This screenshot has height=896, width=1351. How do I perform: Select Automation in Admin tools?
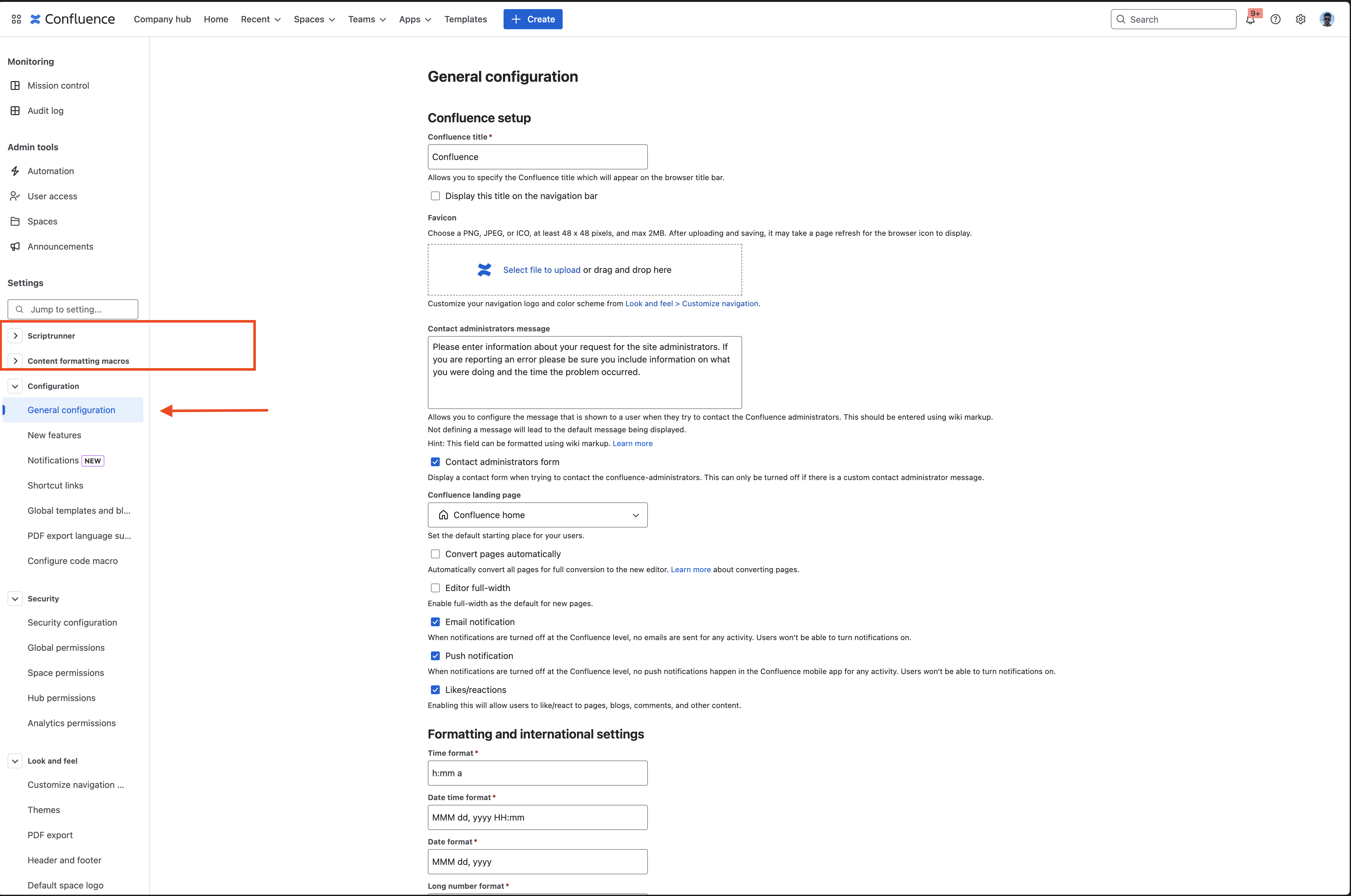tap(51, 170)
